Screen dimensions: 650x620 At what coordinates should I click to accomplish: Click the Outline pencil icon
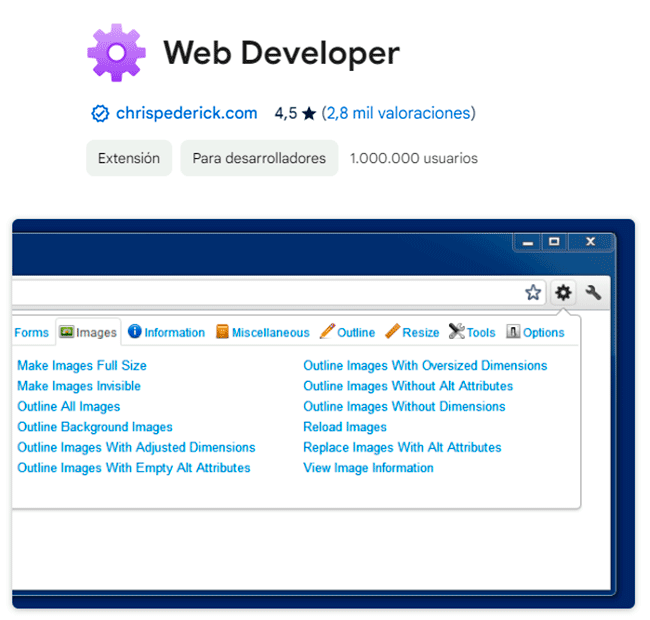point(327,331)
